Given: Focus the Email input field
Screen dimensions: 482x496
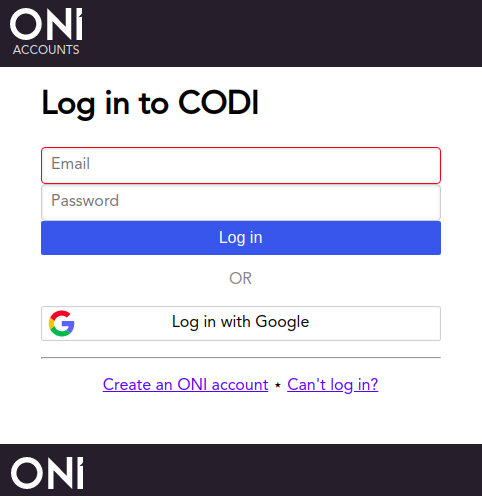Looking at the screenshot, I should coord(241,165).
